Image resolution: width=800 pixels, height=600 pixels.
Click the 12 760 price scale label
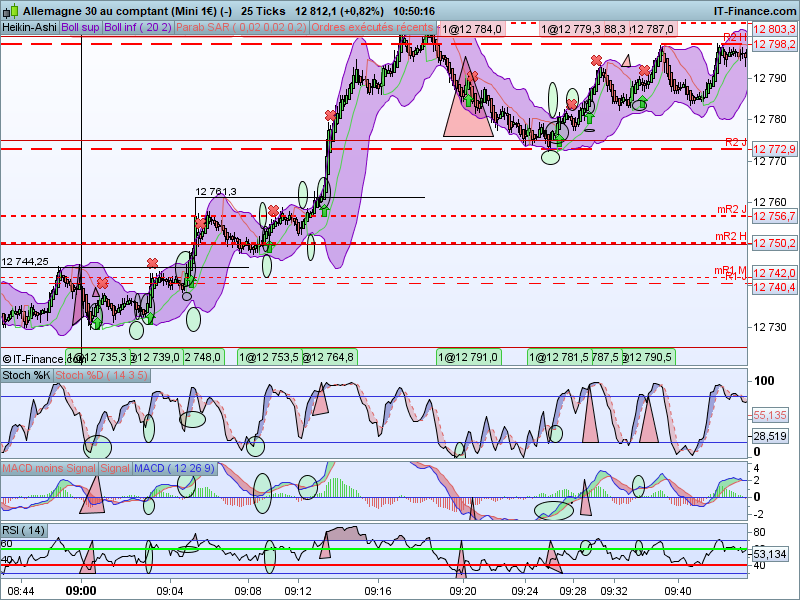coord(770,203)
